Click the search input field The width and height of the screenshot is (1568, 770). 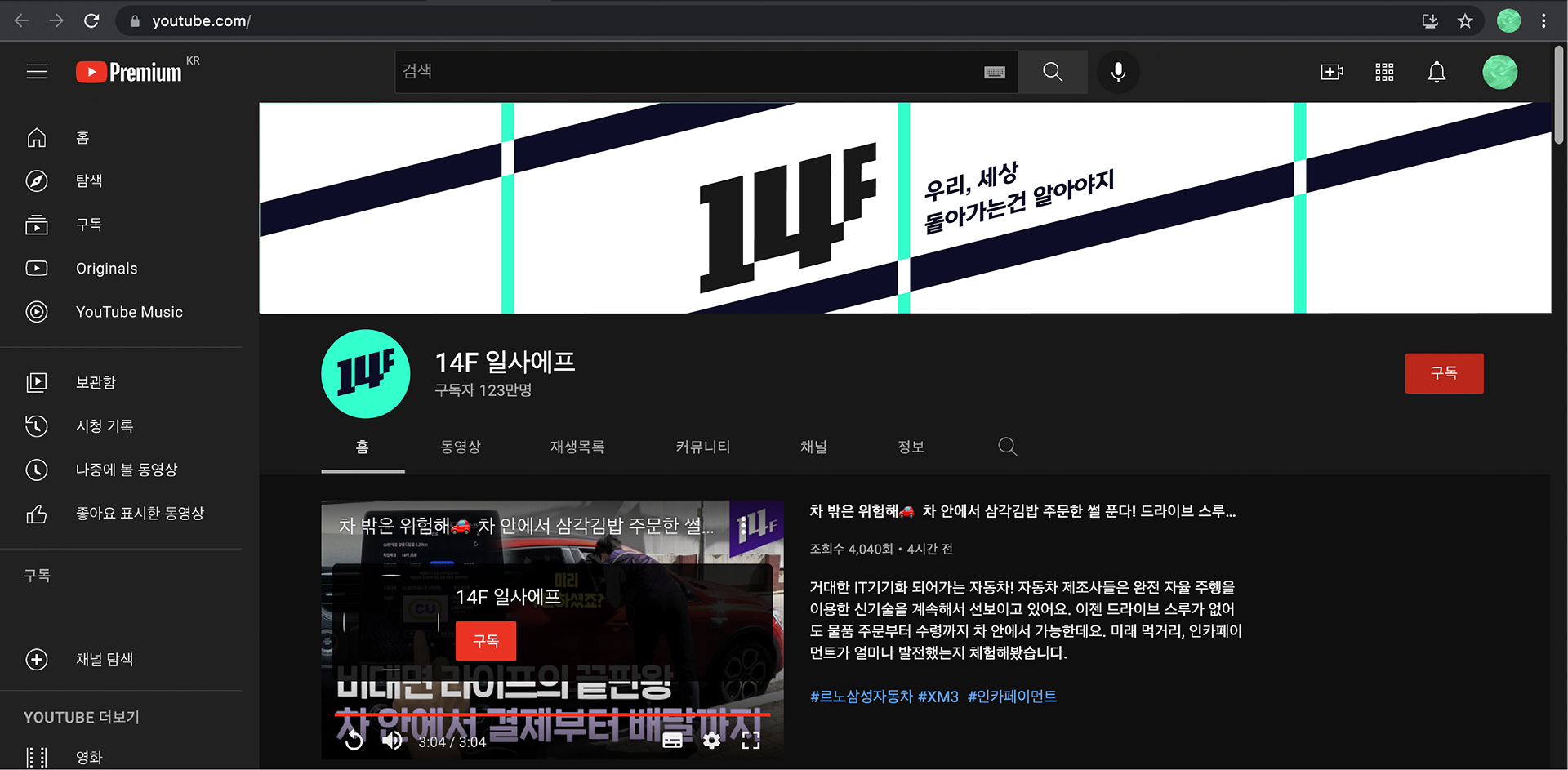click(694, 72)
